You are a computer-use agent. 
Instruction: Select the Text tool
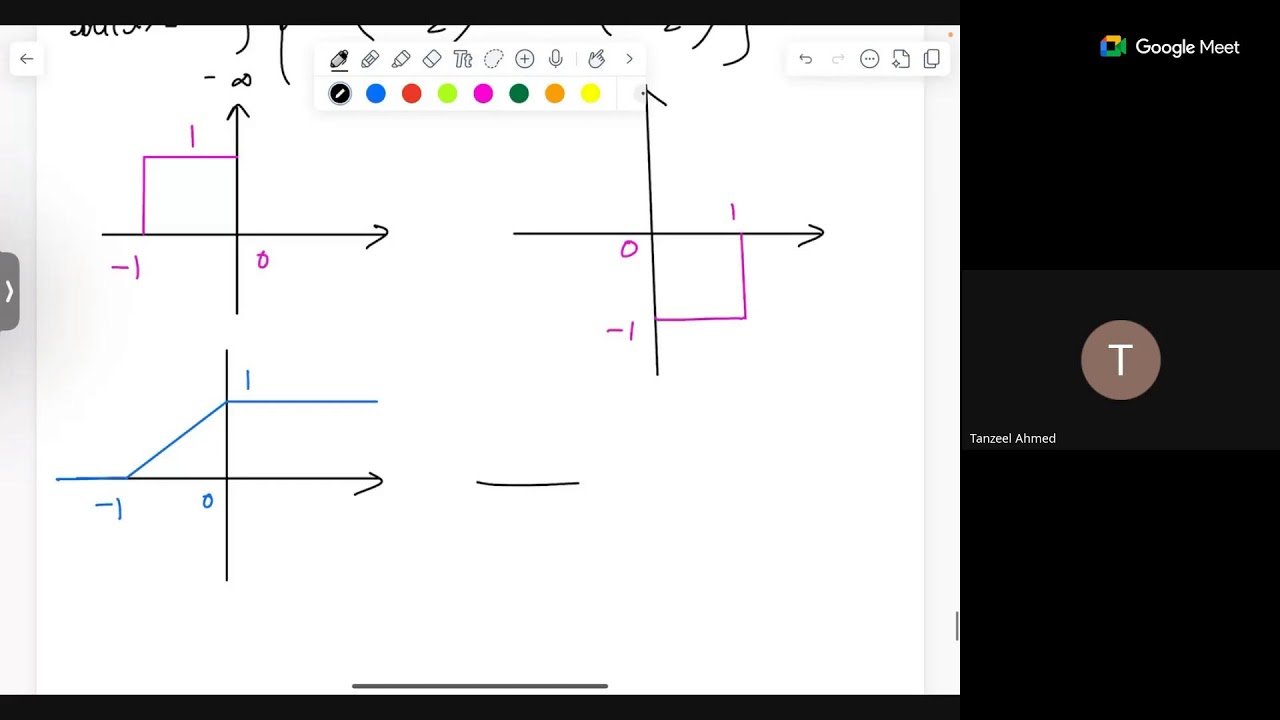pos(462,59)
